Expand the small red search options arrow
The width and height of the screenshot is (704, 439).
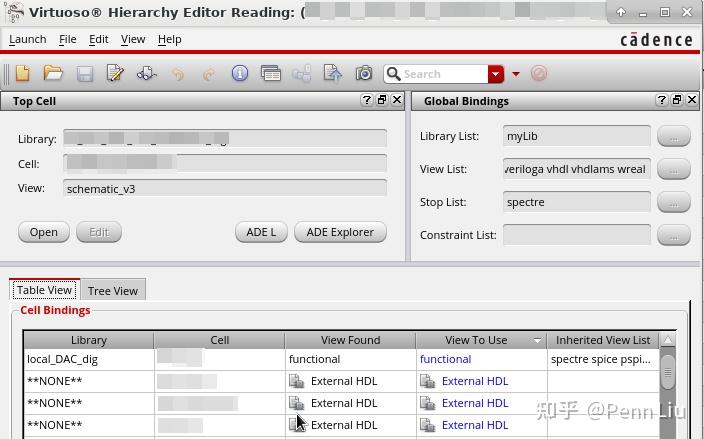[516, 74]
